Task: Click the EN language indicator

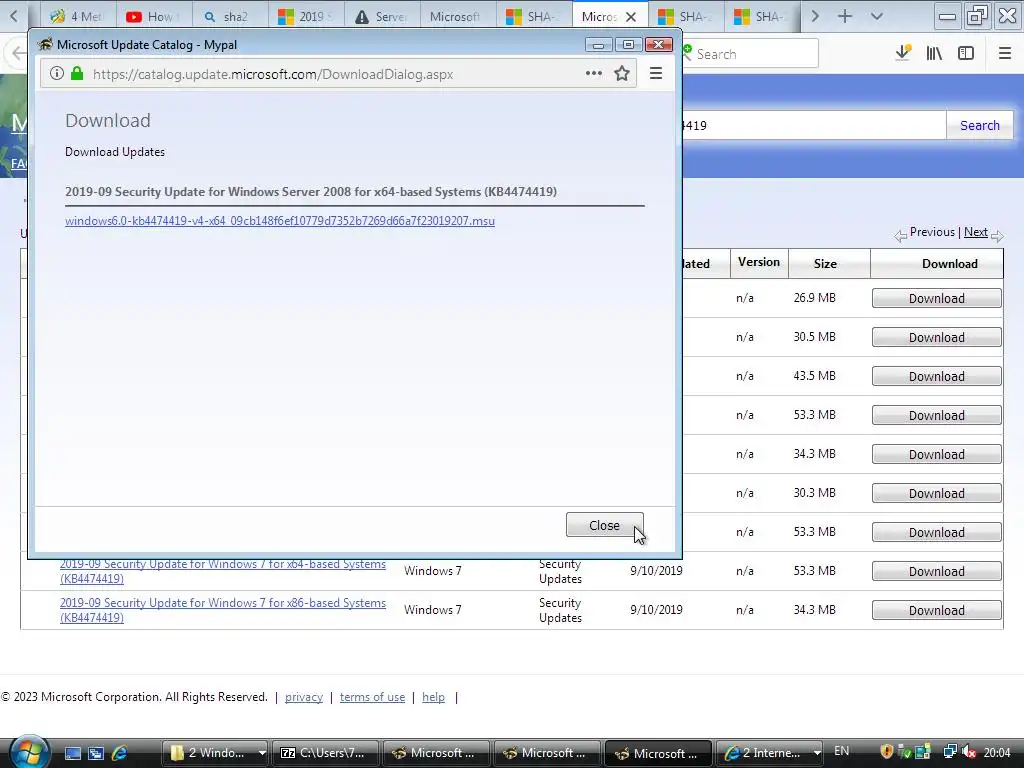Action: [x=842, y=751]
